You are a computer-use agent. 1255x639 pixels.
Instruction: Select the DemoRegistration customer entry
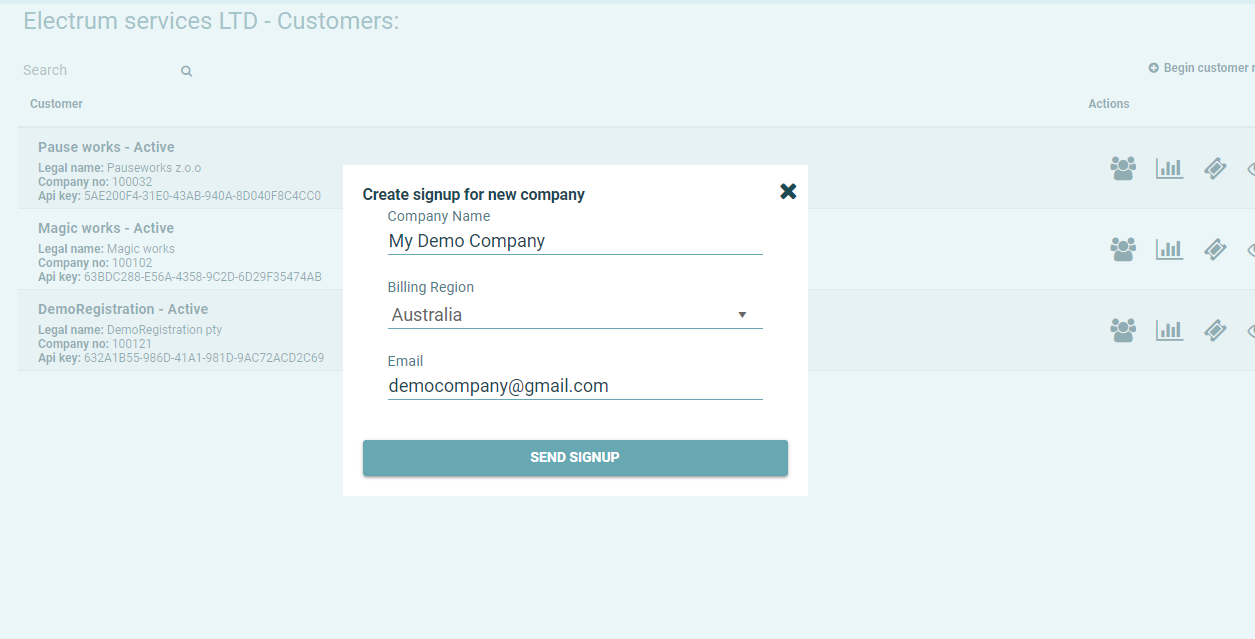coord(123,309)
